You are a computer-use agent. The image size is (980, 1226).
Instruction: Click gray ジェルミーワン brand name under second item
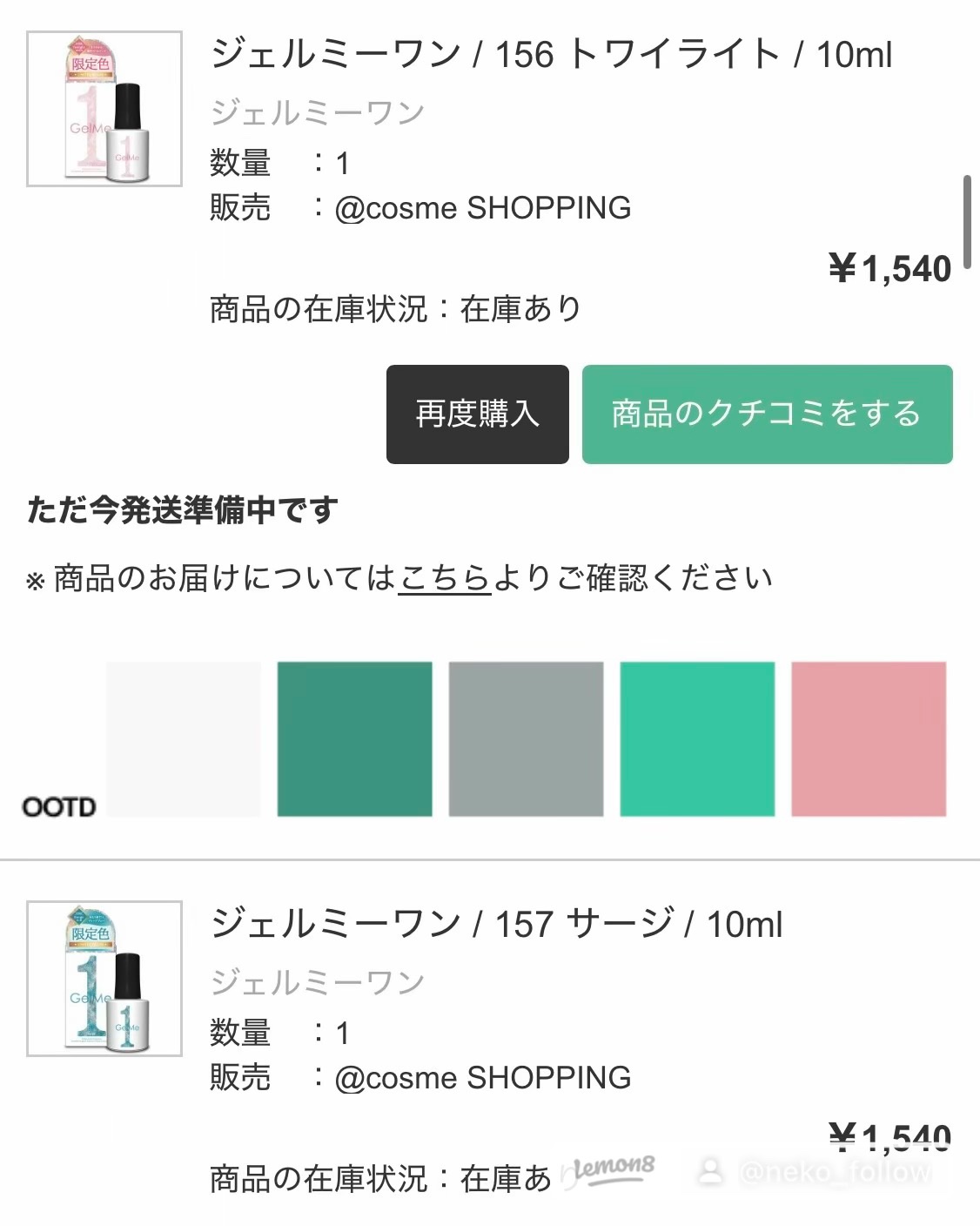point(317,982)
